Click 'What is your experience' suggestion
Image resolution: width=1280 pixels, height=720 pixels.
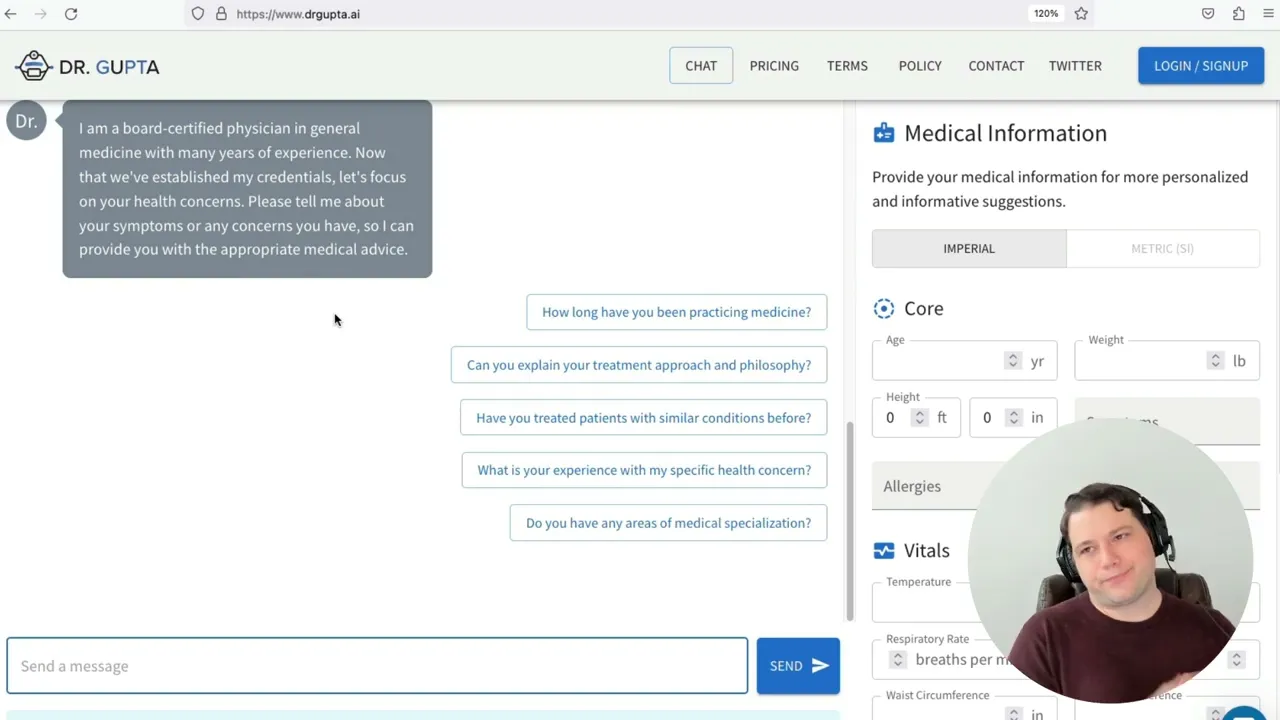[644, 470]
